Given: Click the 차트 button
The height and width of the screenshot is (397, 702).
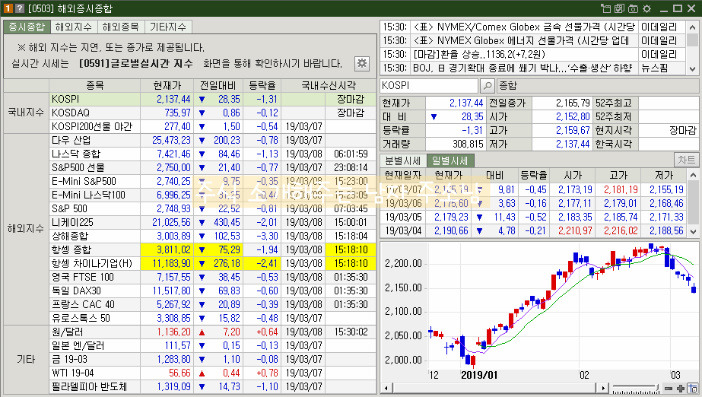Looking at the screenshot, I should 686,160.
